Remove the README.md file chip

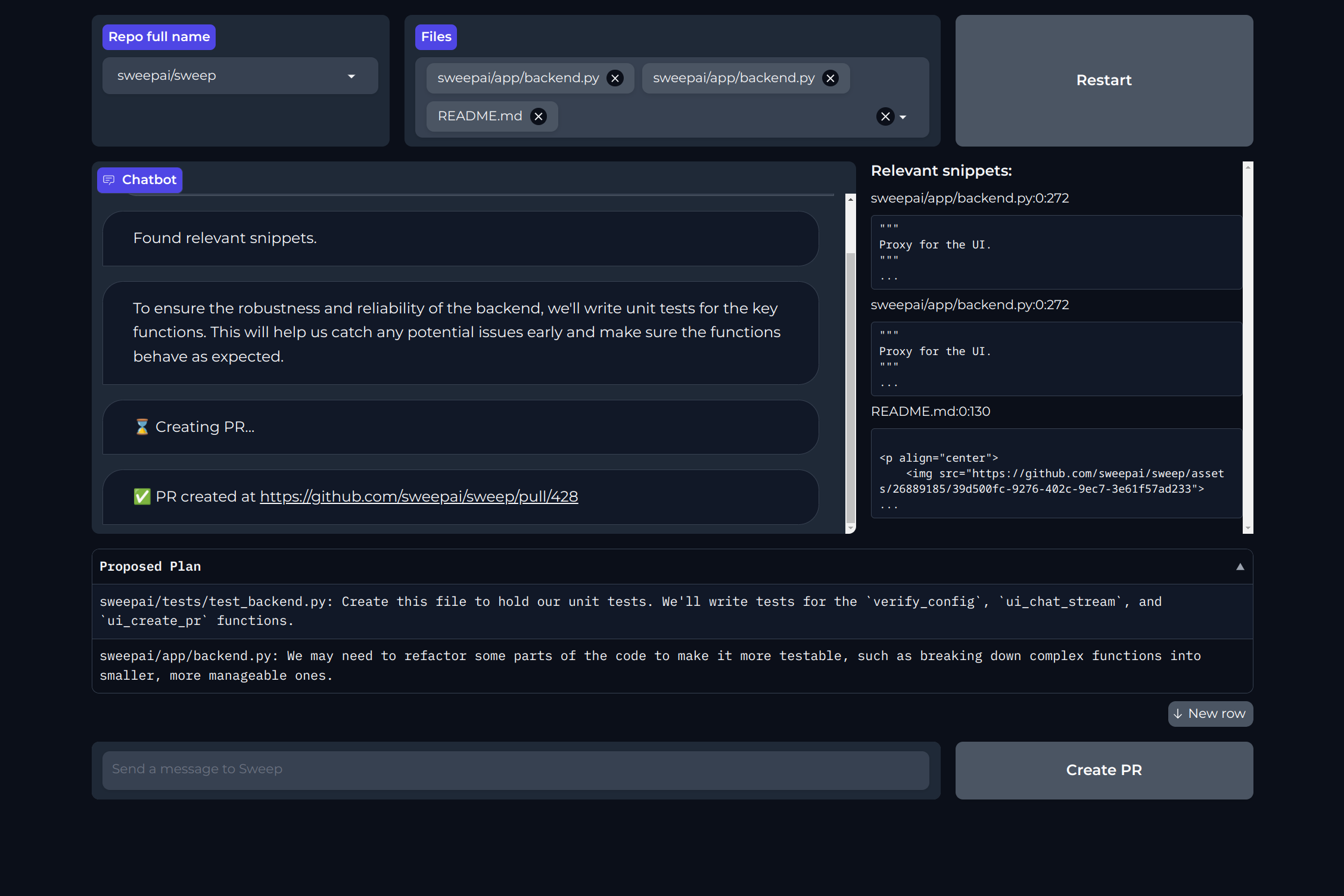539,116
